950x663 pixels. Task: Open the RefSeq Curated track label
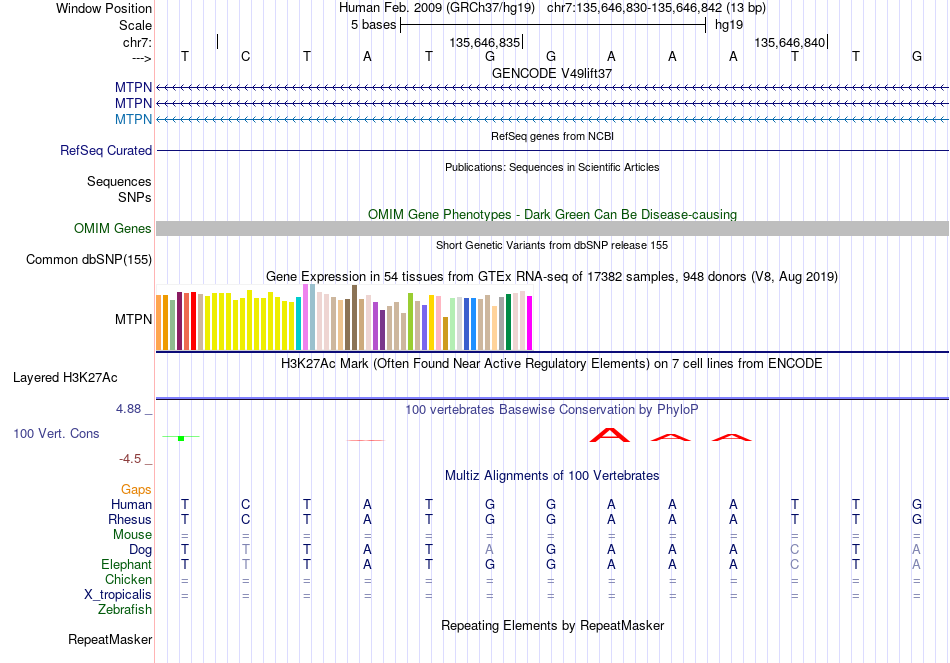click(106, 150)
